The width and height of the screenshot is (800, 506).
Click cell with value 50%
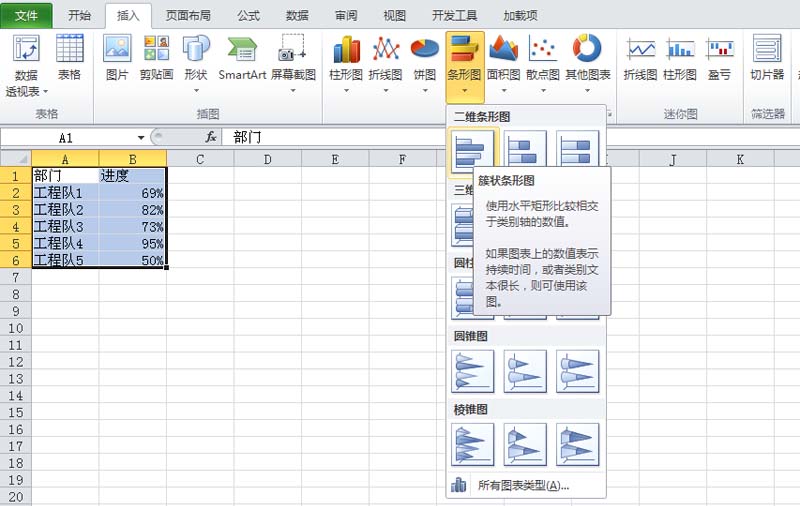[x=133, y=260]
